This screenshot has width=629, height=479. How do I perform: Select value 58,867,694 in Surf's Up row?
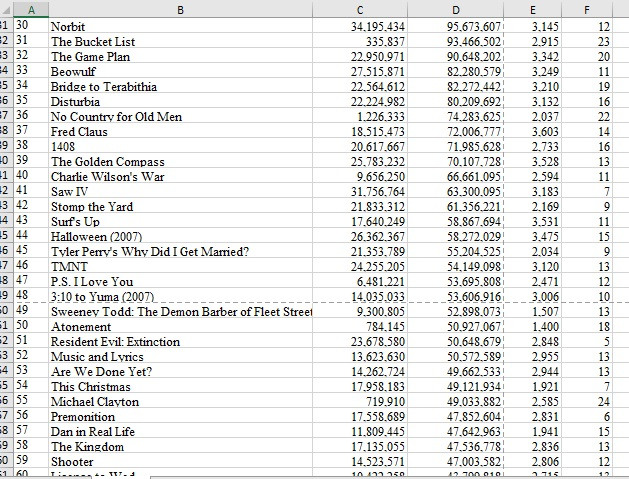tap(455, 221)
